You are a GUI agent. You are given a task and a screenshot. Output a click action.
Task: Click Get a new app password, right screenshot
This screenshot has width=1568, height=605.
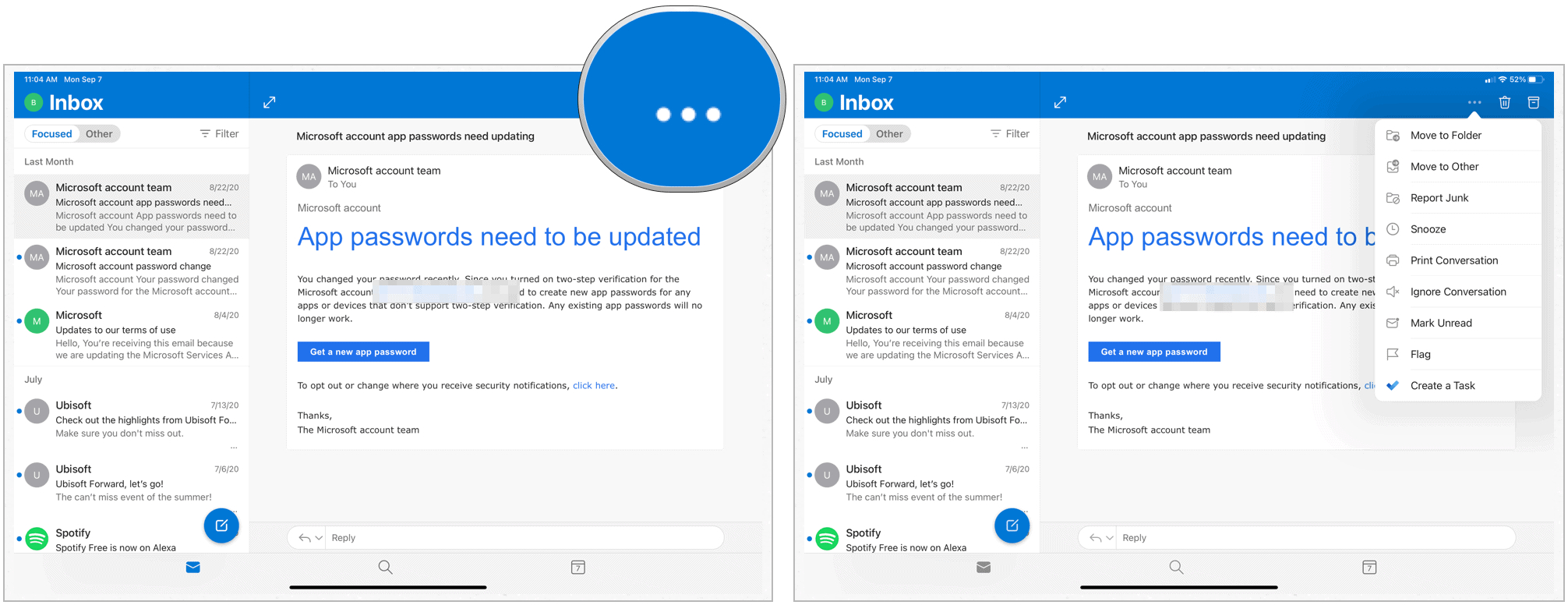coord(1154,352)
